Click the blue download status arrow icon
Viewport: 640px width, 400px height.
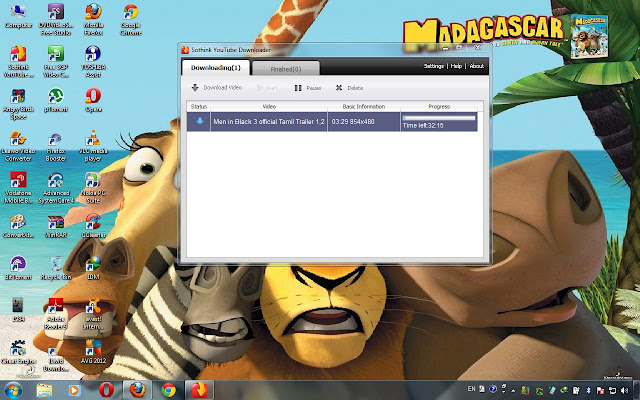[x=200, y=121]
